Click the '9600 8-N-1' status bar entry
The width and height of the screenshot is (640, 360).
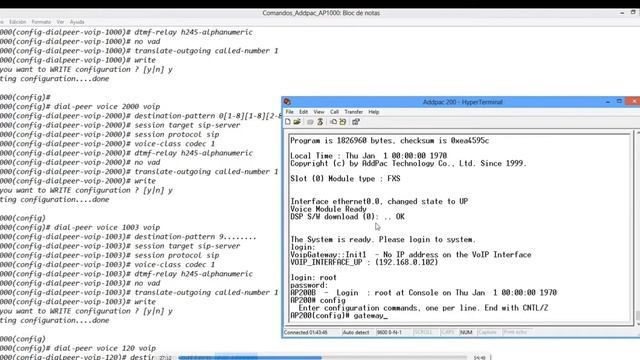coord(389,333)
